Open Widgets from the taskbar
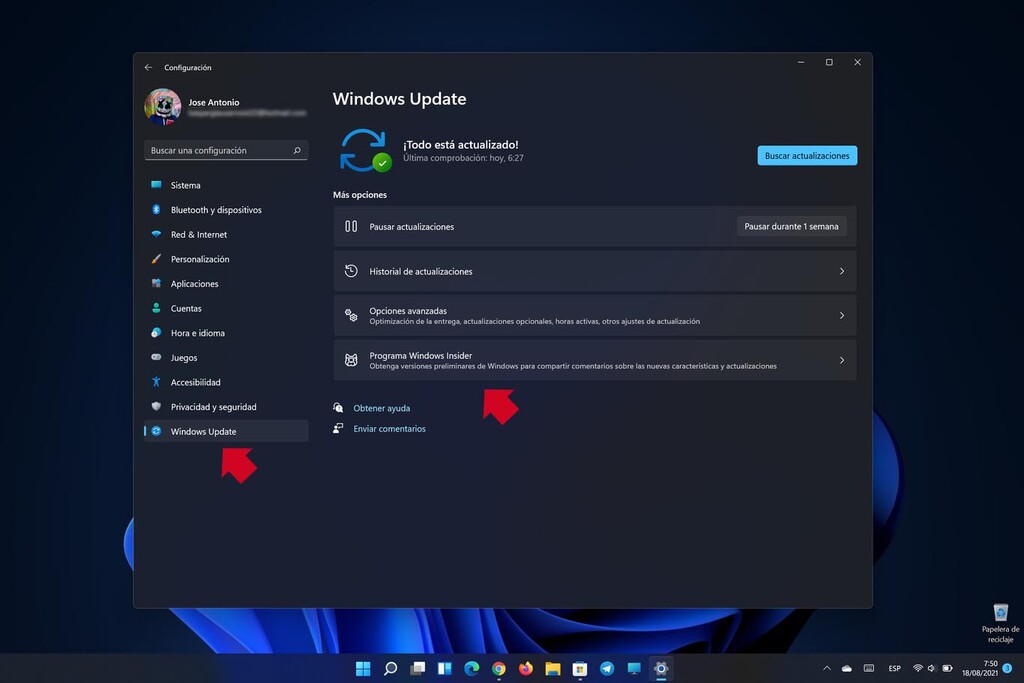 445,668
